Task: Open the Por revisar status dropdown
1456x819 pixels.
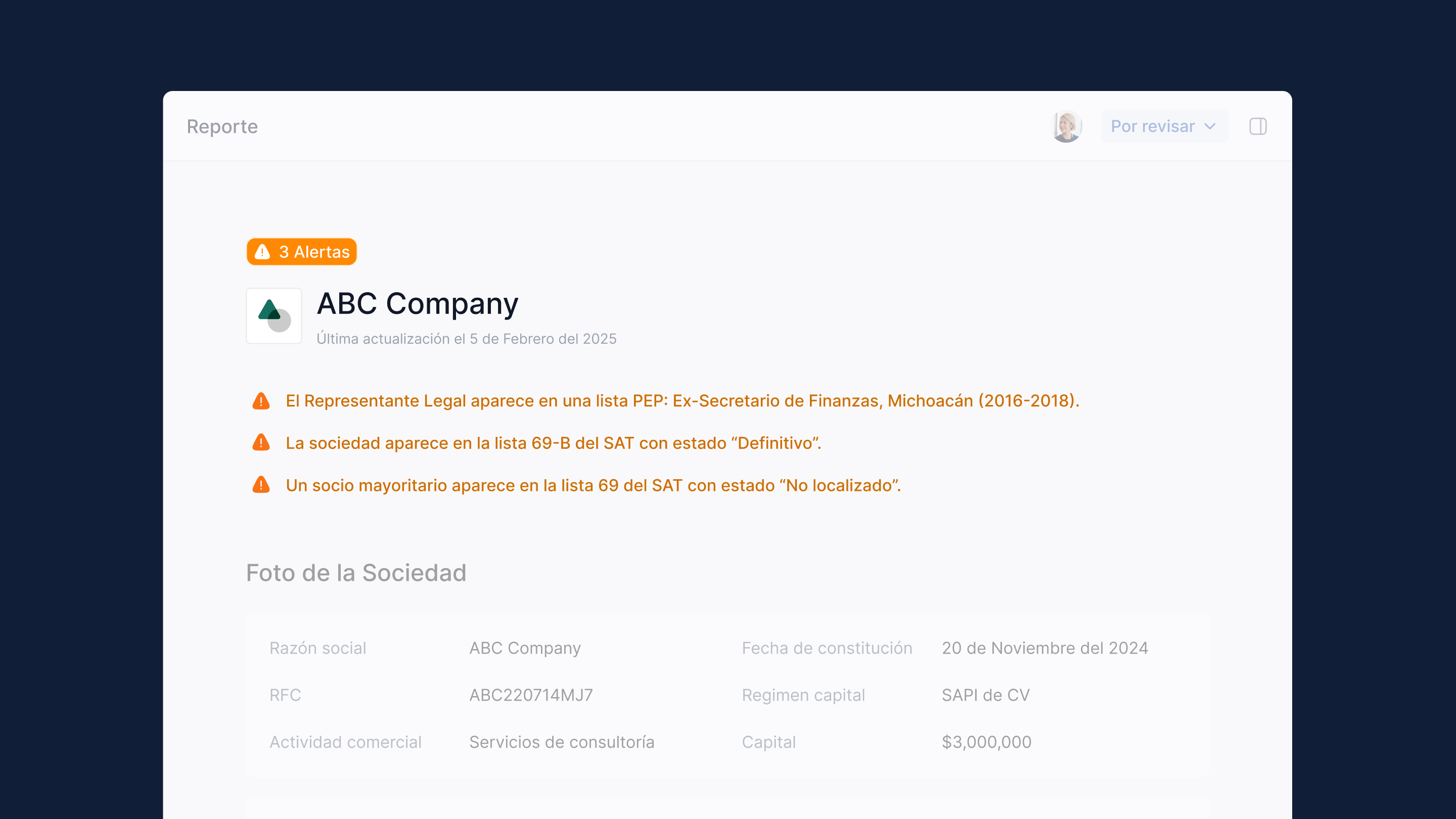Action: point(1164,126)
